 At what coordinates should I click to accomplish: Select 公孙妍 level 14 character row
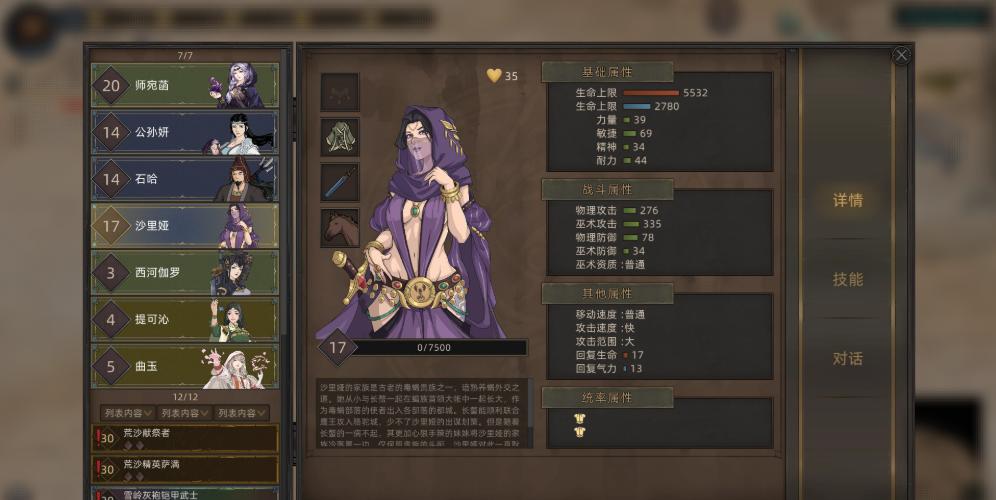pyautogui.click(x=185, y=132)
